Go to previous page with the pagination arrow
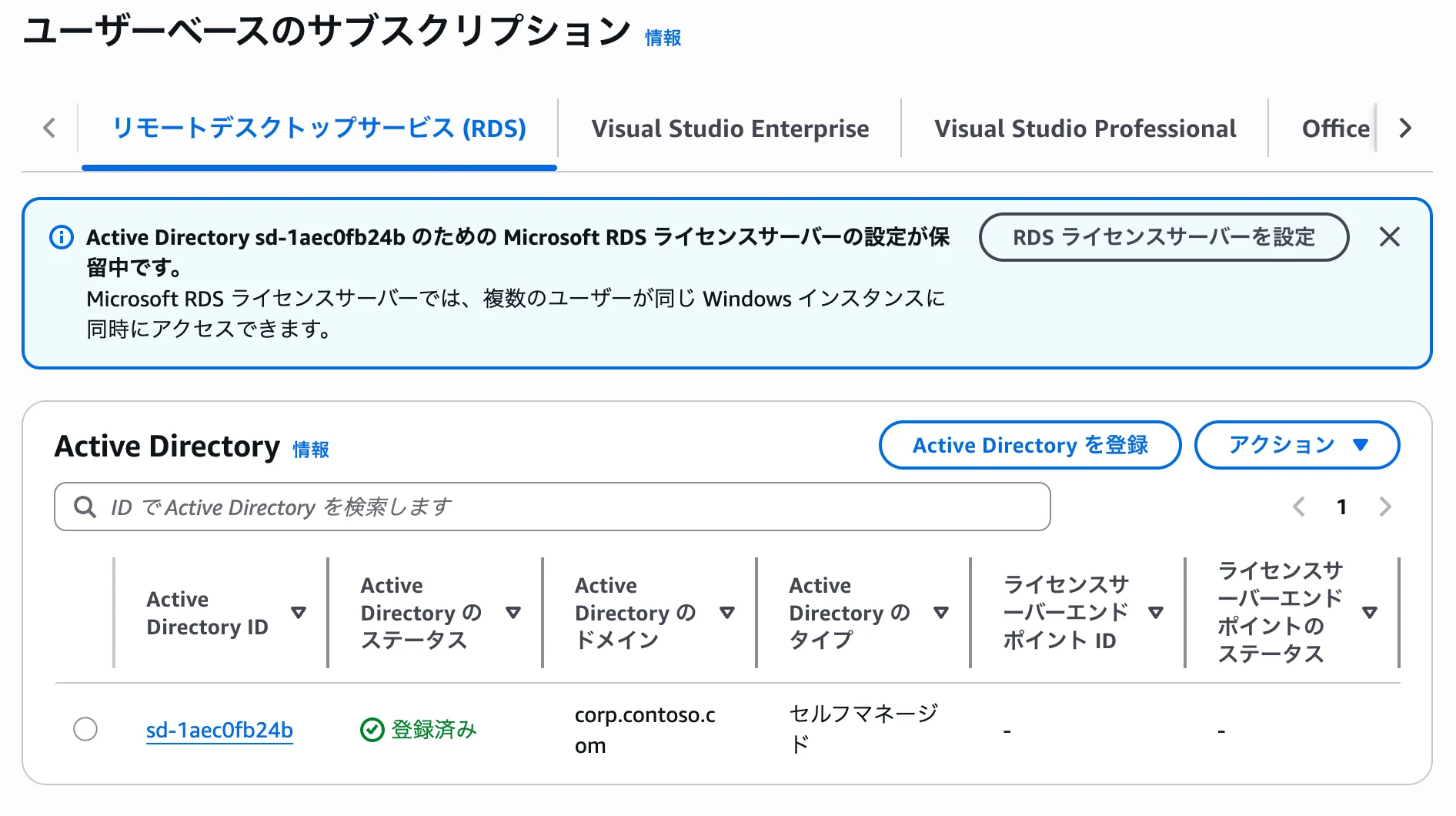Screen dimensions: 1456x816 point(1298,507)
